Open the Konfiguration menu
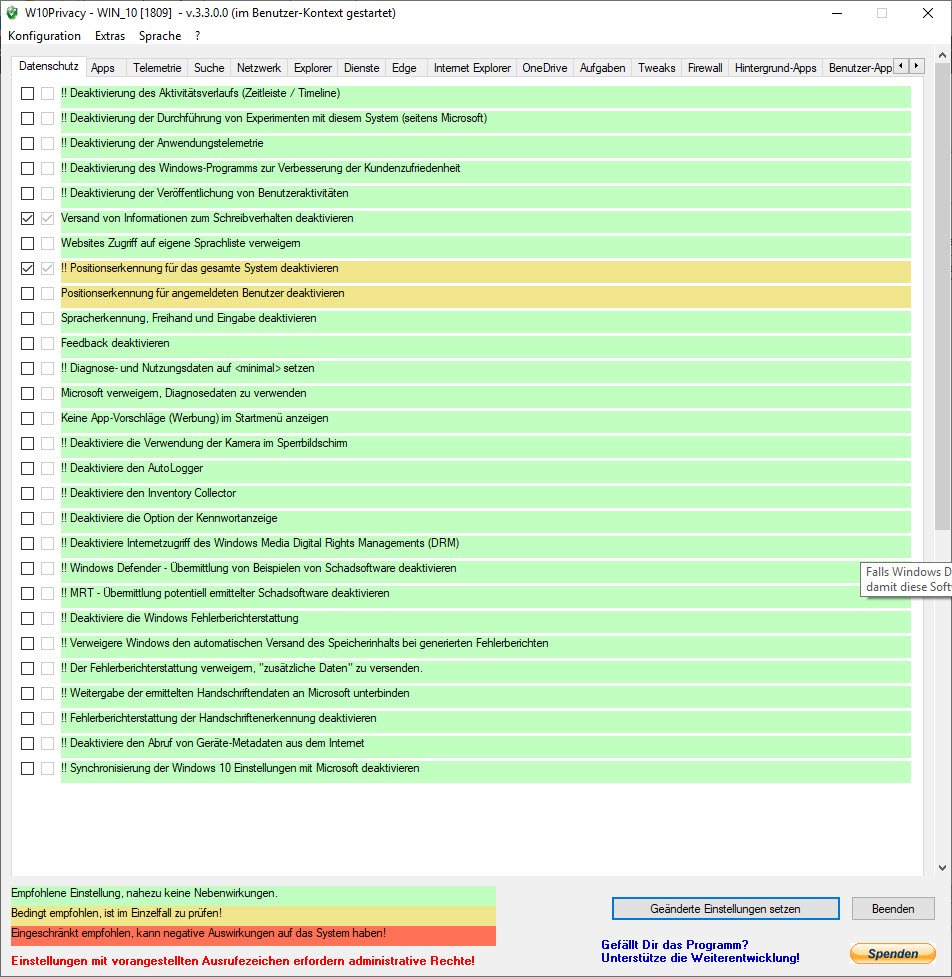 pyautogui.click(x=44, y=36)
